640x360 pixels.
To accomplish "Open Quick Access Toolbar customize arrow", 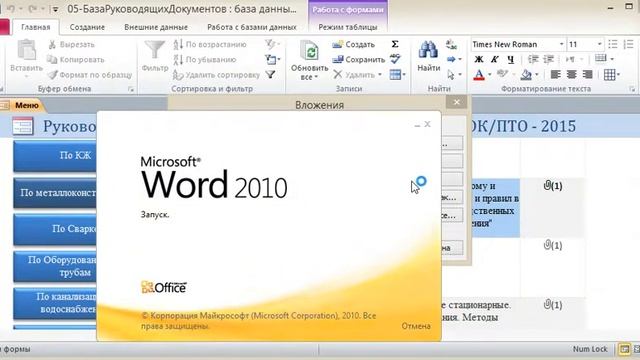I will click(x=56, y=9).
